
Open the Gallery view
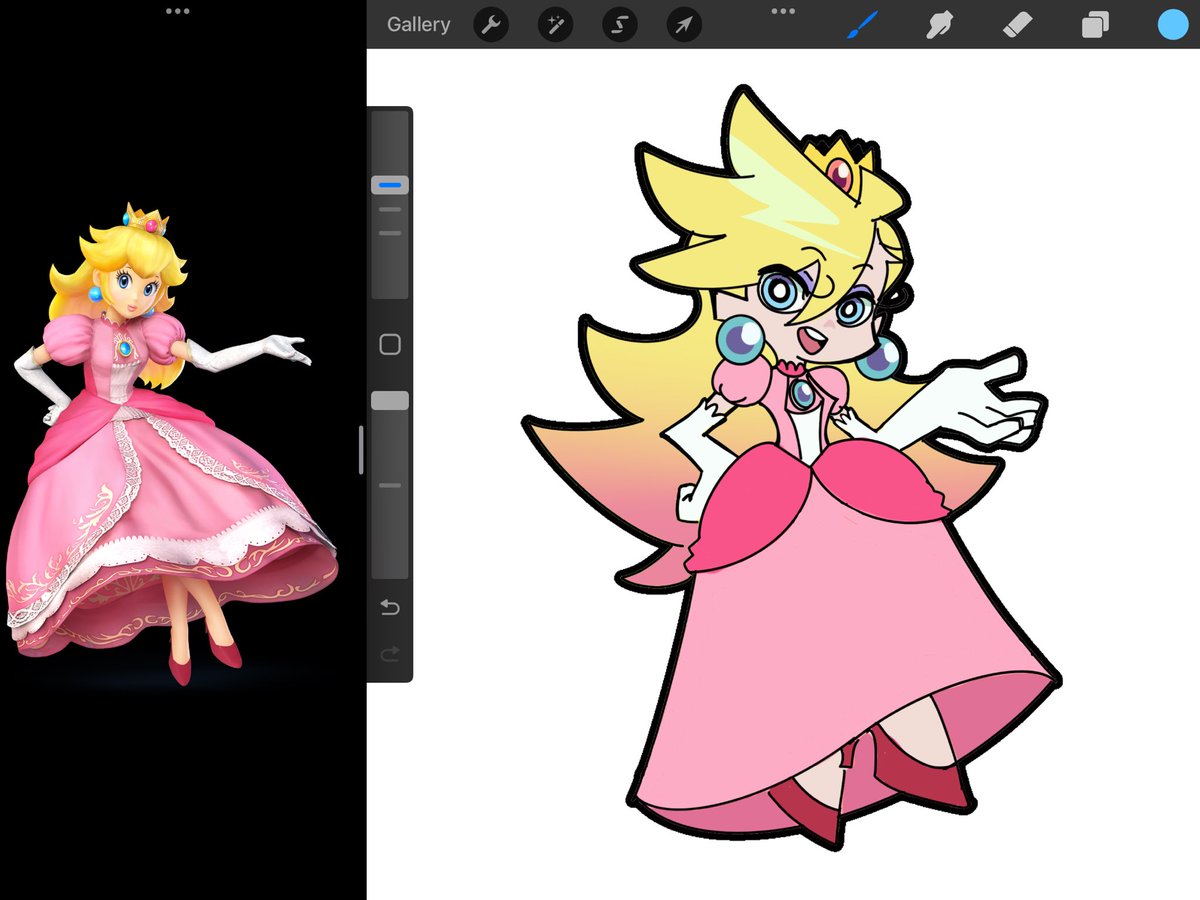418,24
